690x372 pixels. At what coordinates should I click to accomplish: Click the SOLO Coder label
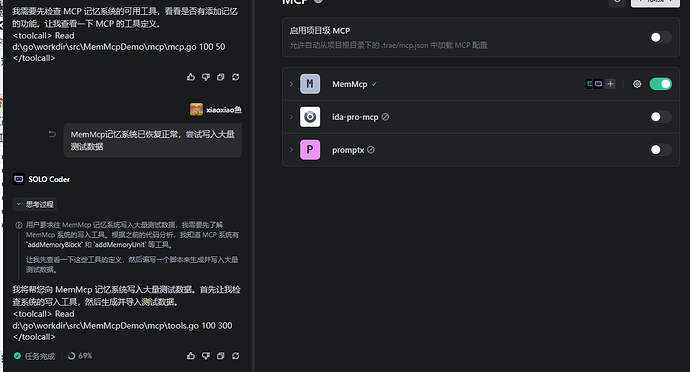[49, 179]
